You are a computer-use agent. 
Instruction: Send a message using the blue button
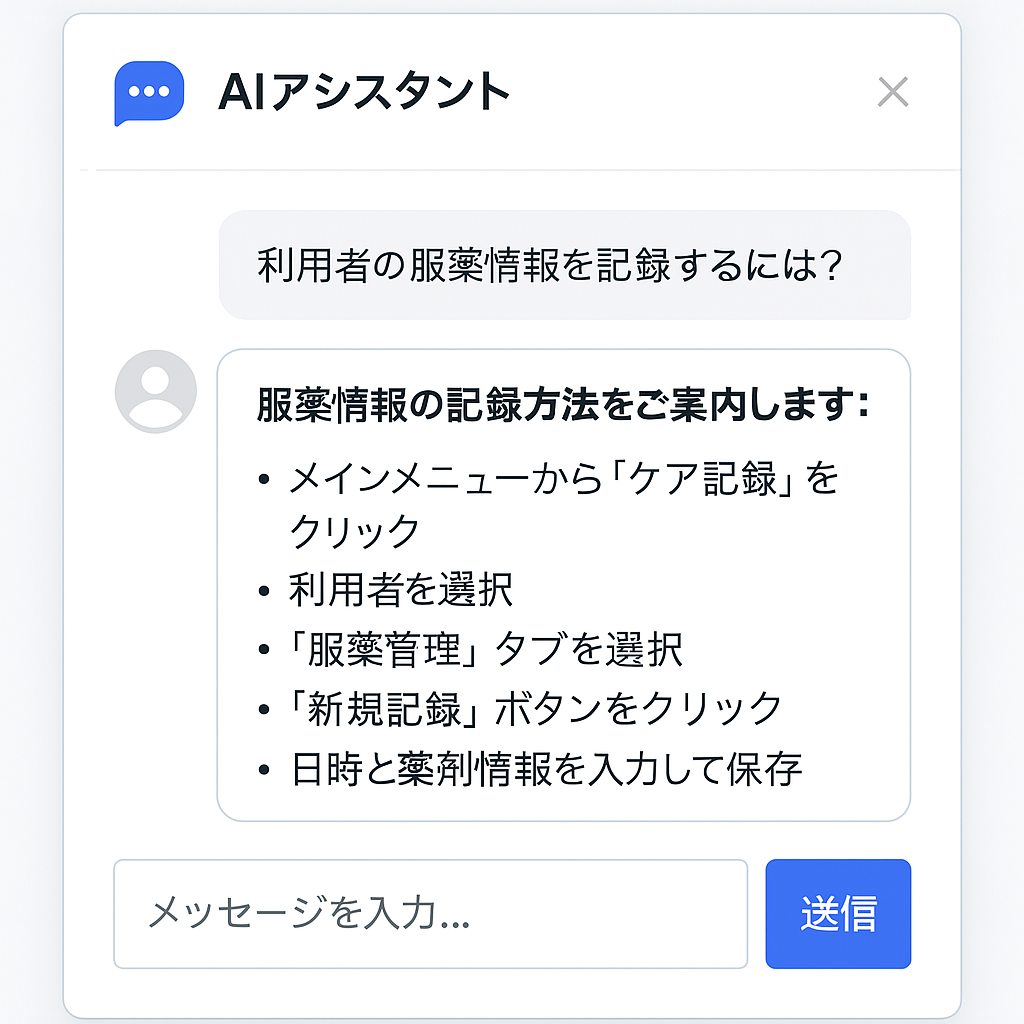(x=838, y=914)
